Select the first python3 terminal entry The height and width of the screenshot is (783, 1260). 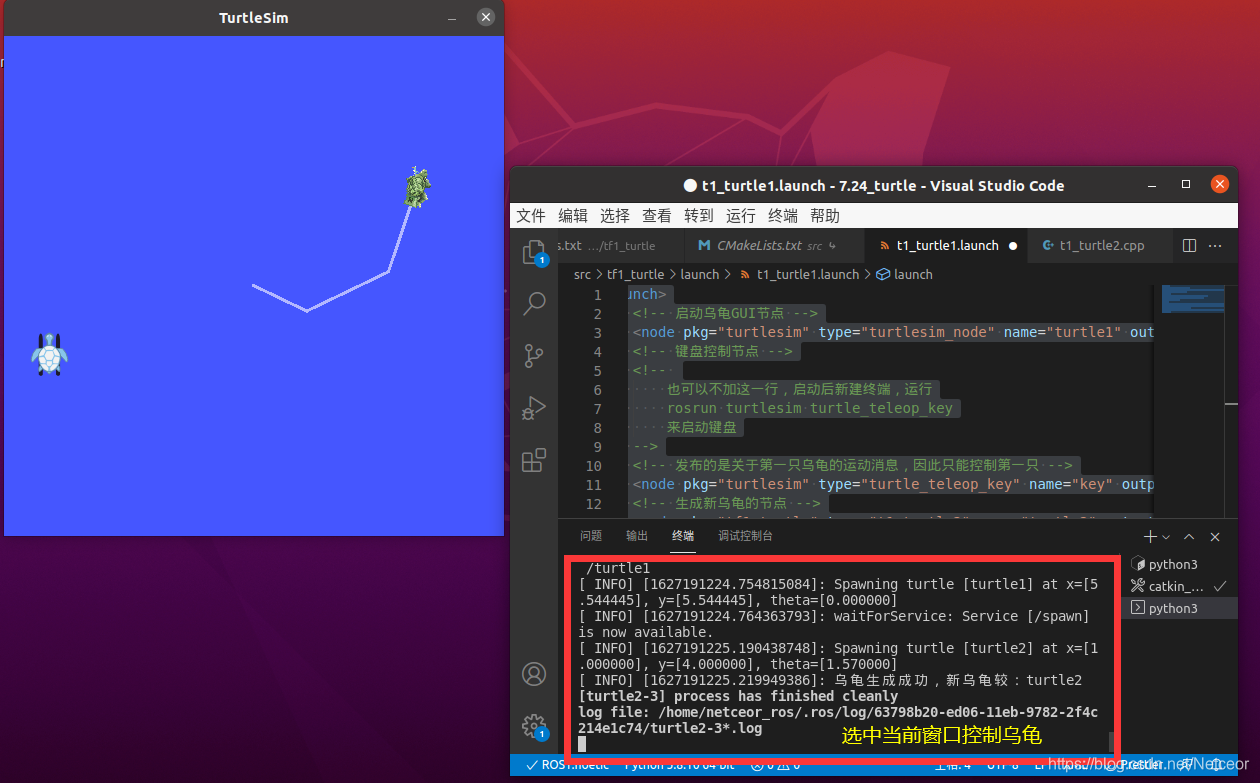(x=1180, y=565)
